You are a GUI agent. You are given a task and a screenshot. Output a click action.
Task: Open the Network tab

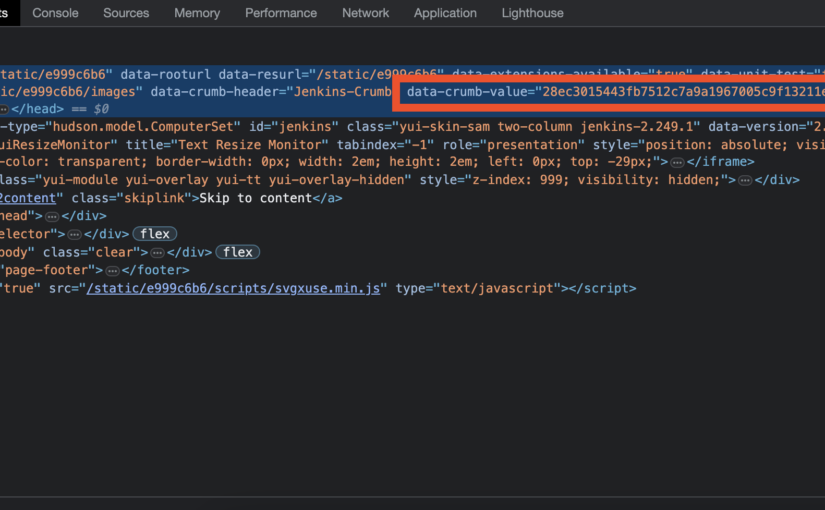[x=365, y=13]
